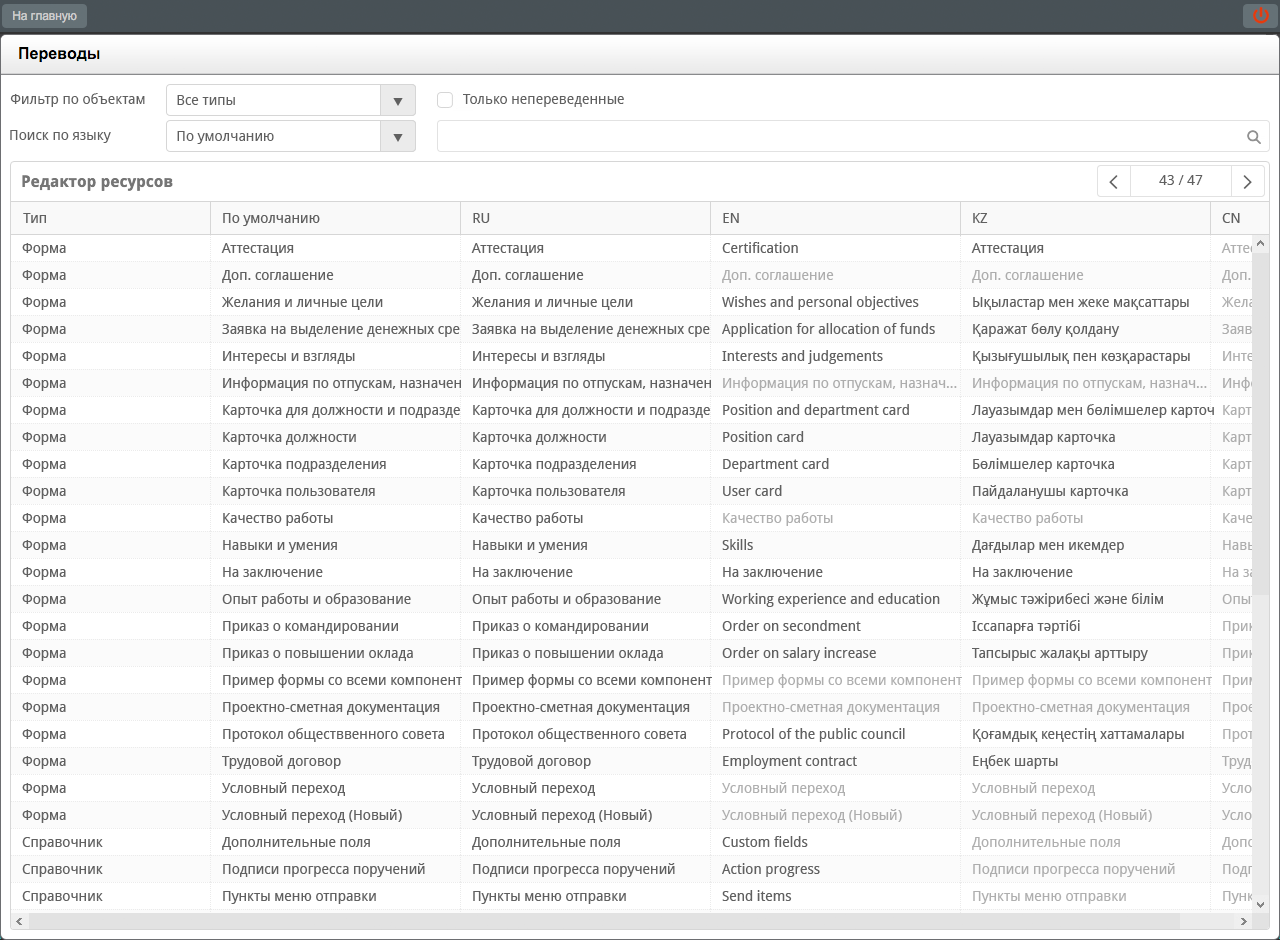This screenshot has height=940, width=1280.
Task: Select EN cell 'Certification'
Action: pyautogui.click(x=836, y=248)
